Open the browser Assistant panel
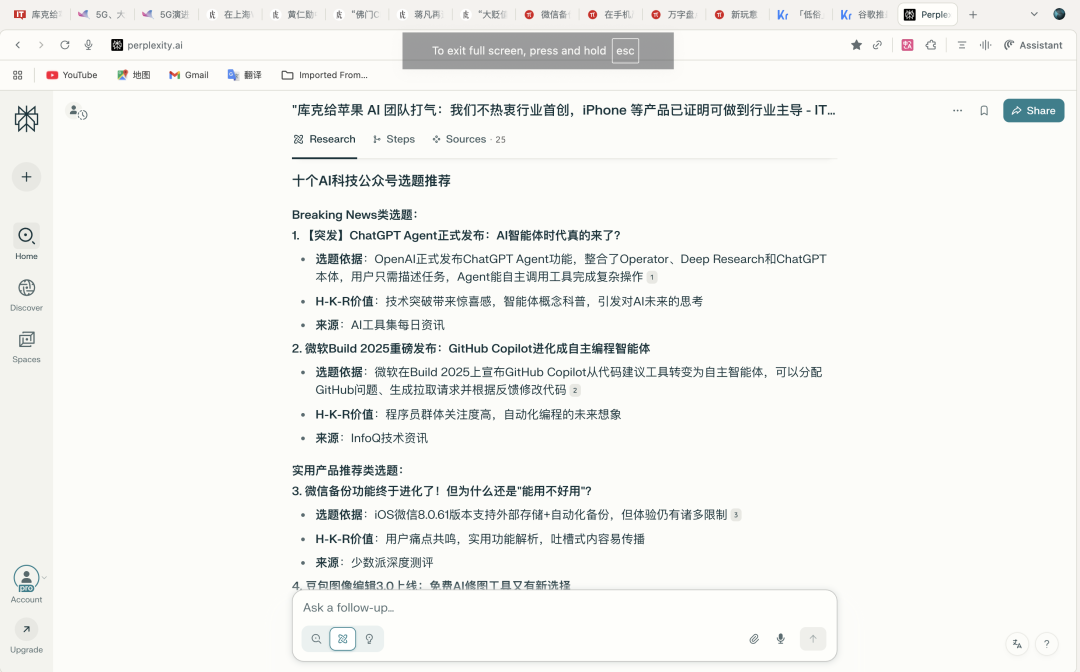The height and width of the screenshot is (672, 1080). click(x=1033, y=45)
